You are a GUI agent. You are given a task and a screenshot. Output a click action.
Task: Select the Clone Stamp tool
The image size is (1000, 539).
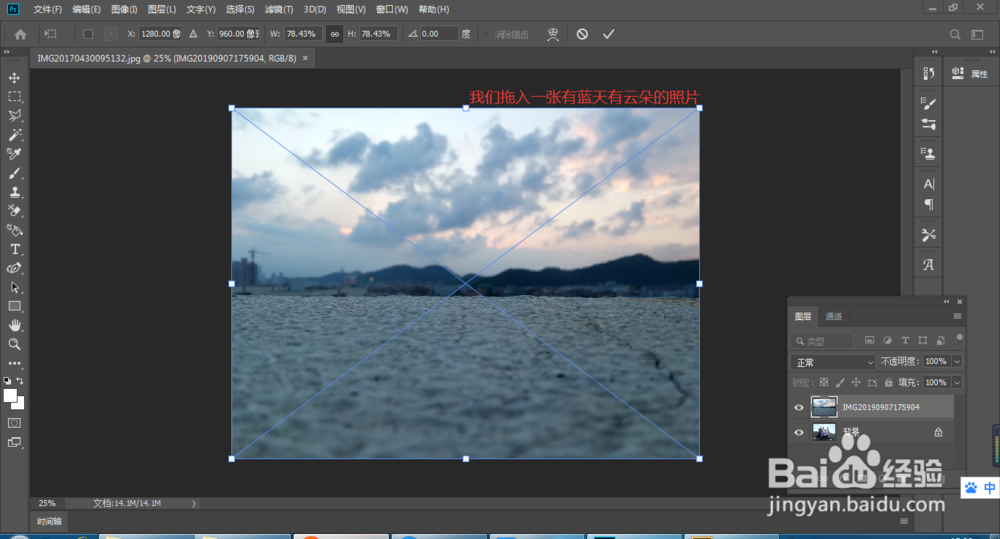click(14, 192)
